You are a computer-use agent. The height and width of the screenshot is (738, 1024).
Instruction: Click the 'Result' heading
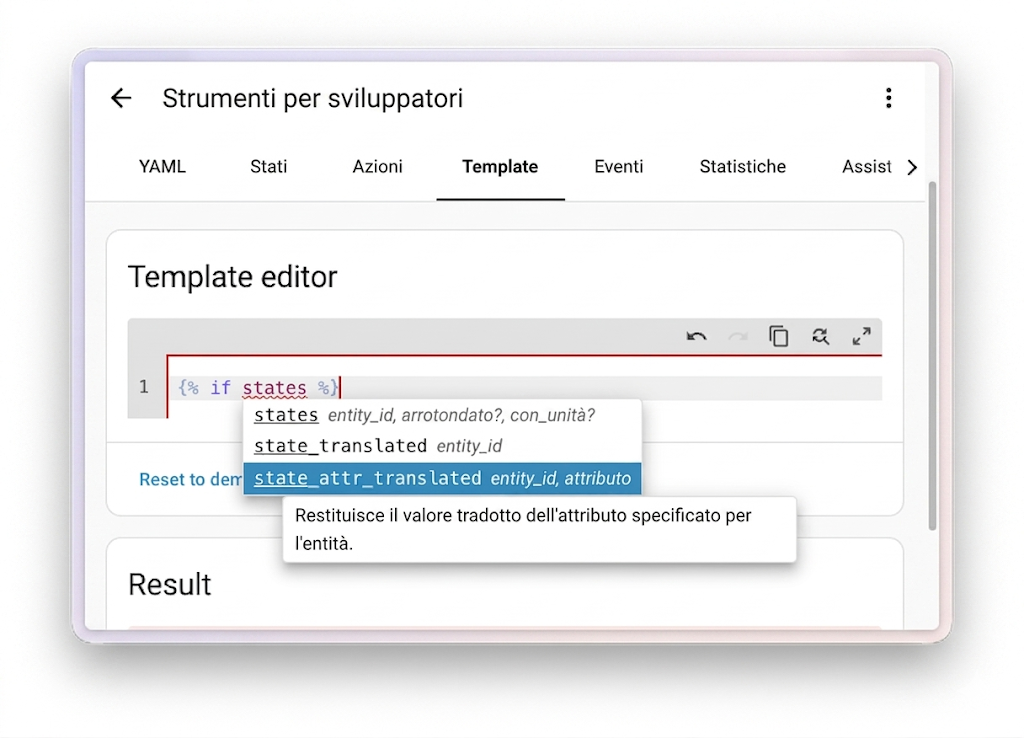point(170,585)
